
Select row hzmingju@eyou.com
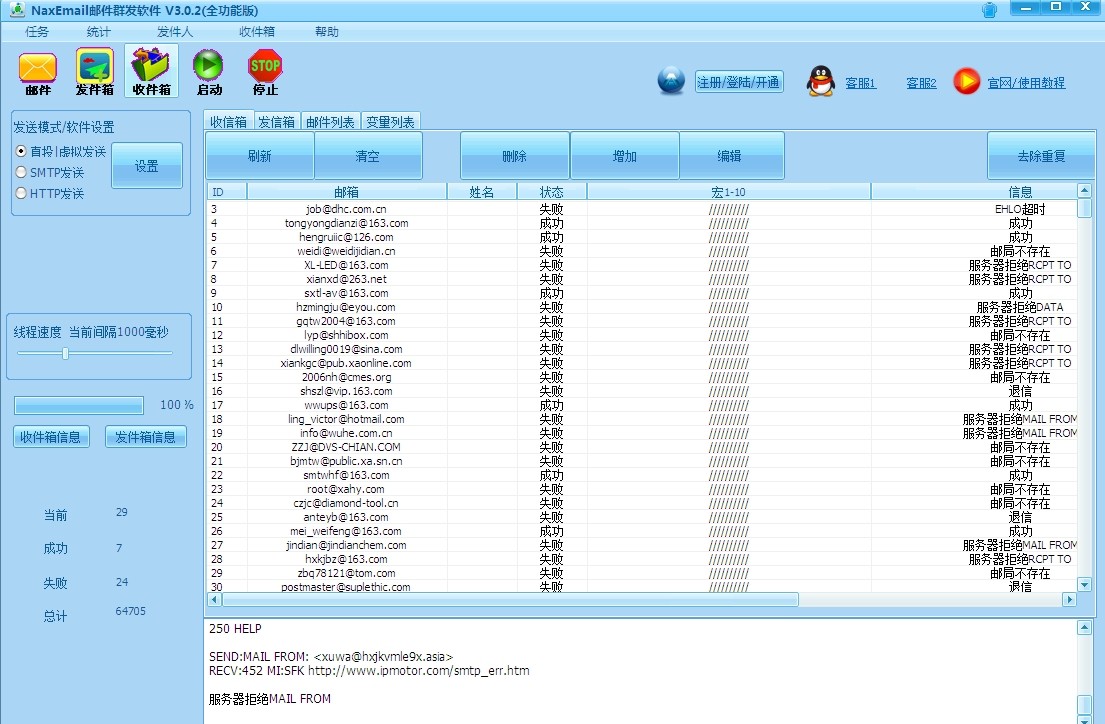click(x=642, y=307)
